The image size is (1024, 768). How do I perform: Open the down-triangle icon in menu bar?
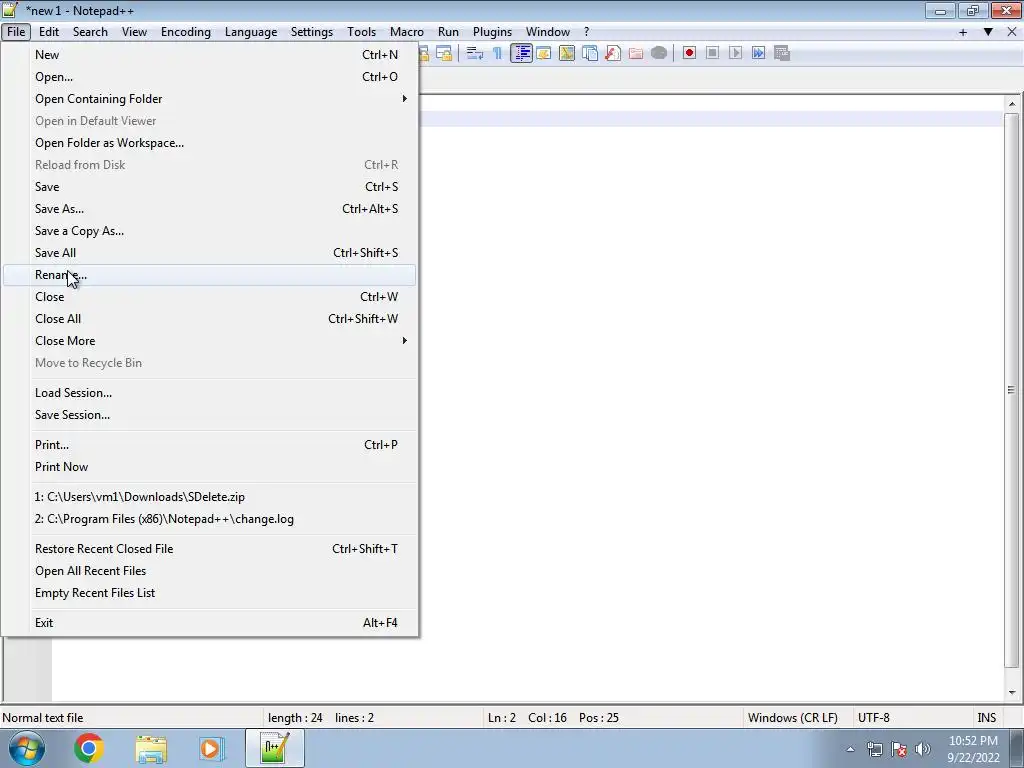[x=988, y=32]
